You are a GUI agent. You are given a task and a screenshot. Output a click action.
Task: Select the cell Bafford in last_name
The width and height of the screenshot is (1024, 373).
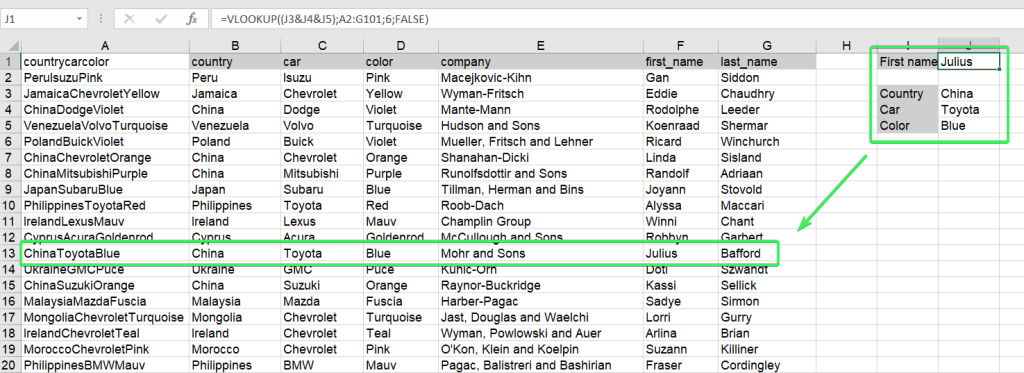[767, 253]
